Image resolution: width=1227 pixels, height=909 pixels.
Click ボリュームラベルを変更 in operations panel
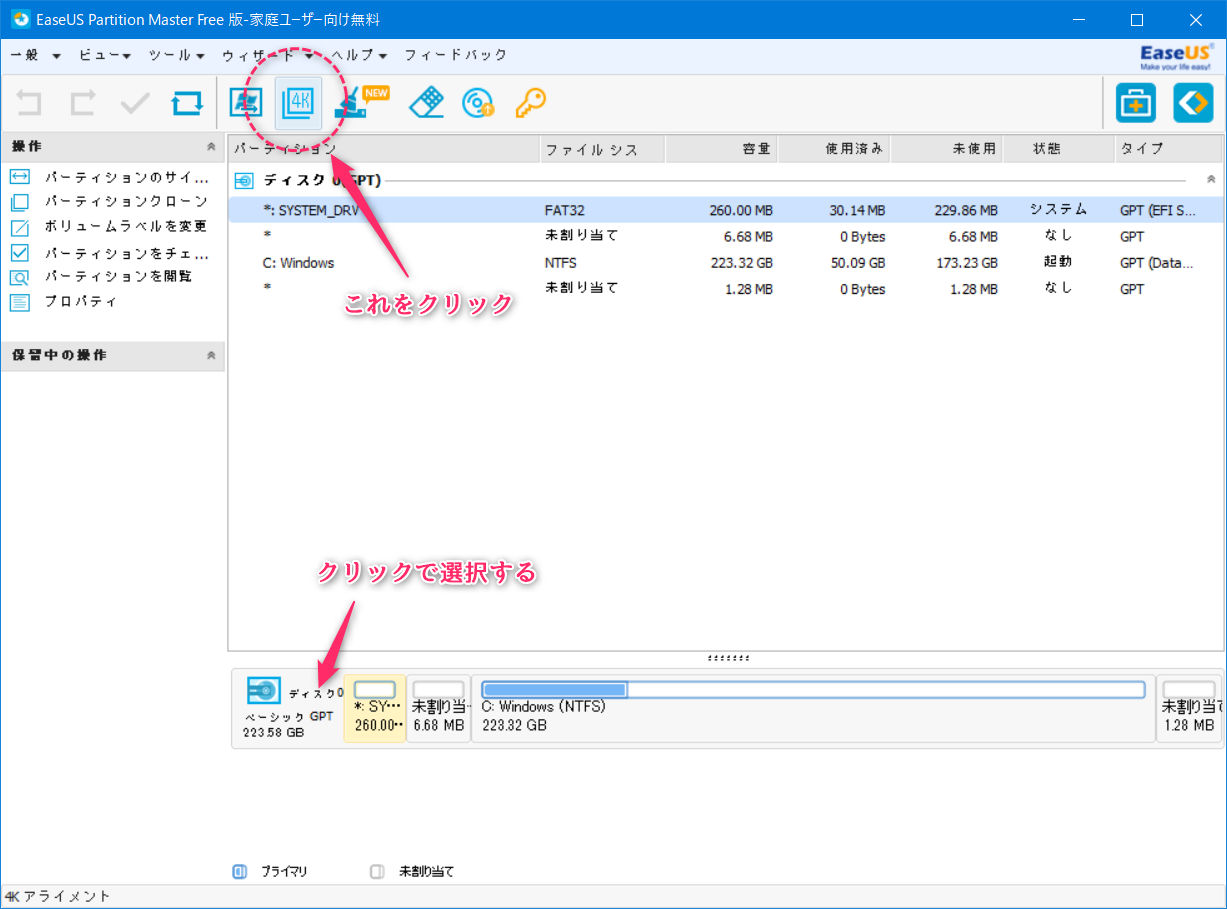125,227
